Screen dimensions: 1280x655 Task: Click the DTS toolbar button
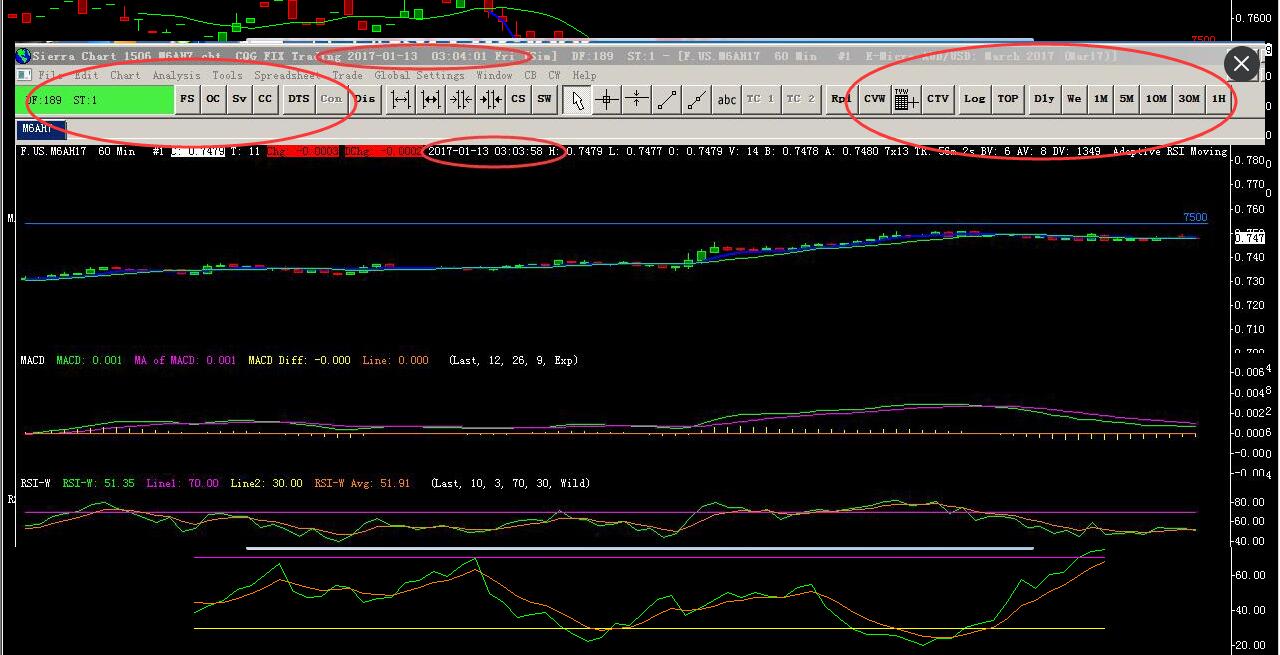299,99
